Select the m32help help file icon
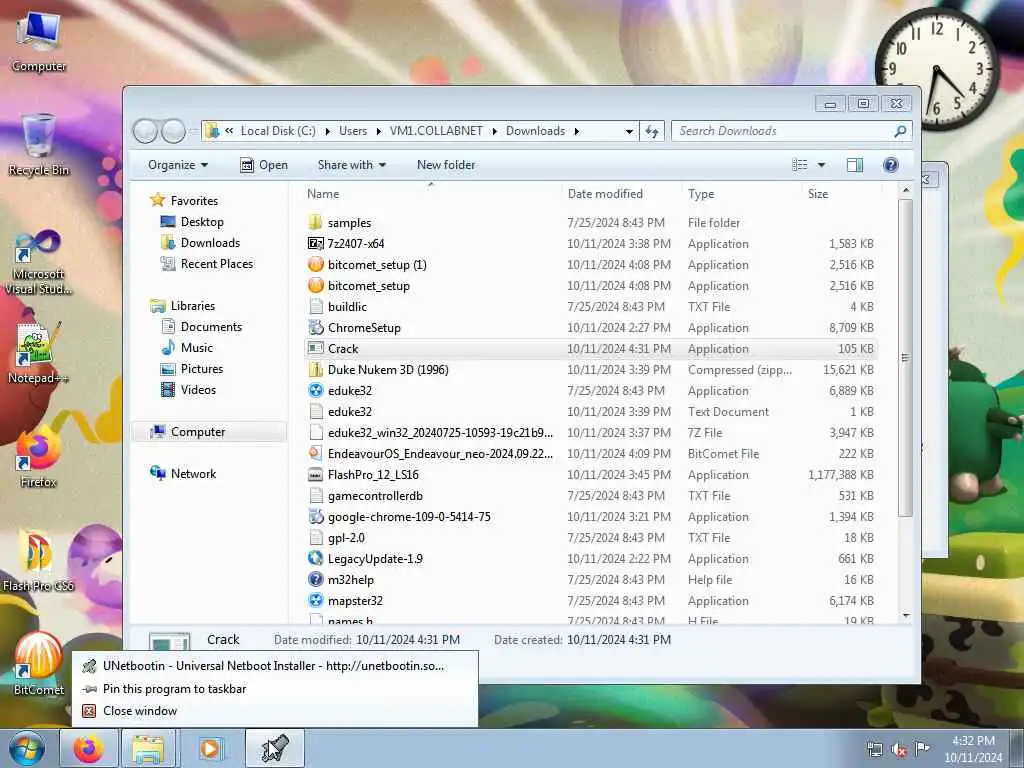The height and width of the screenshot is (768, 1024). point(315,579)
